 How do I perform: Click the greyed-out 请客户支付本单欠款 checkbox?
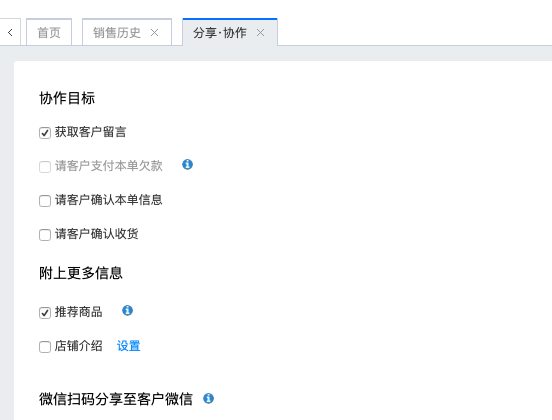(45, 167)
